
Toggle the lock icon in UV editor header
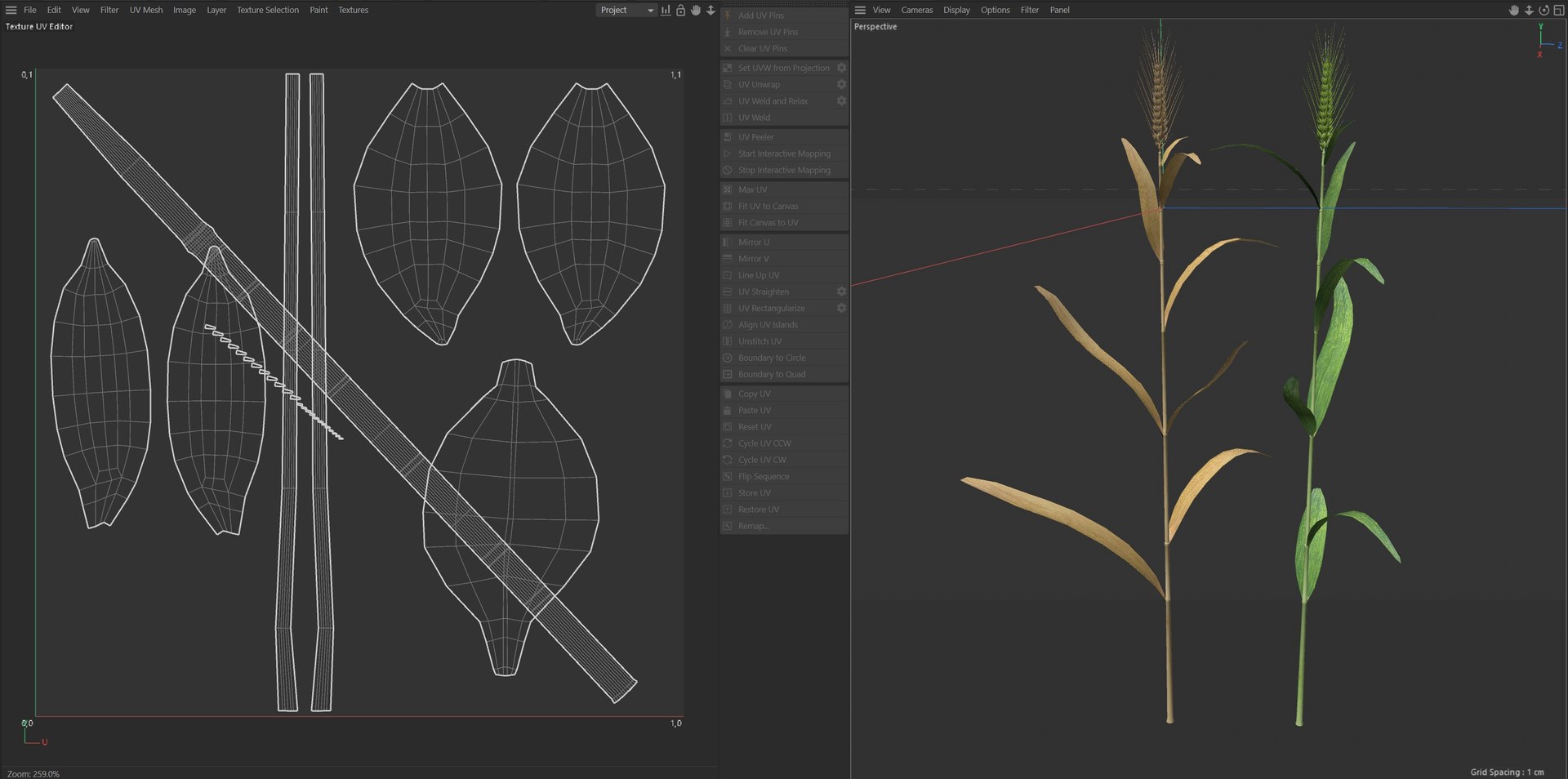click(x=680, y=10)
